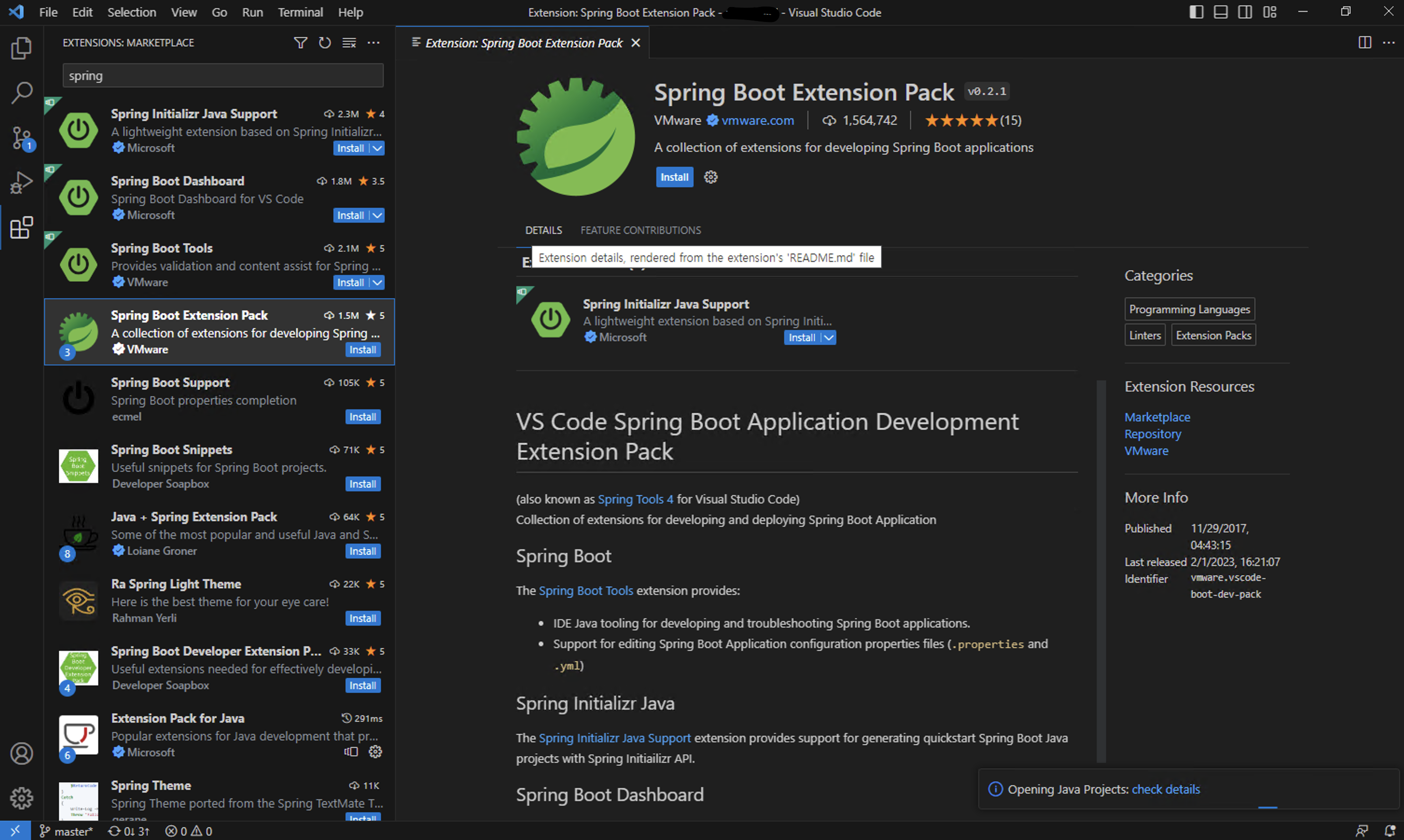
Task: Open remote window from status bar
Action: click(x=15, y=830)
